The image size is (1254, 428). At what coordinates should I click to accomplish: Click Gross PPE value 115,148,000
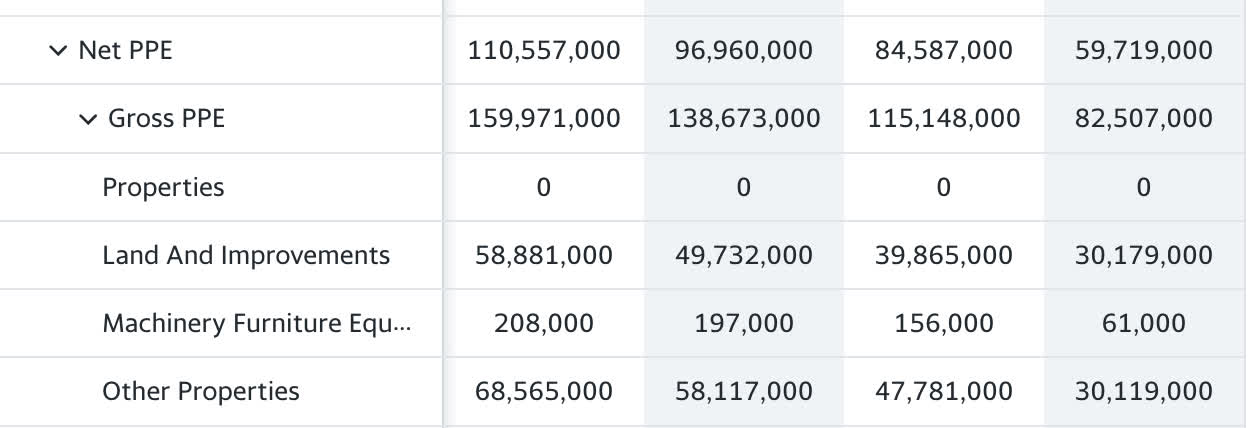[x=944, y=119]
